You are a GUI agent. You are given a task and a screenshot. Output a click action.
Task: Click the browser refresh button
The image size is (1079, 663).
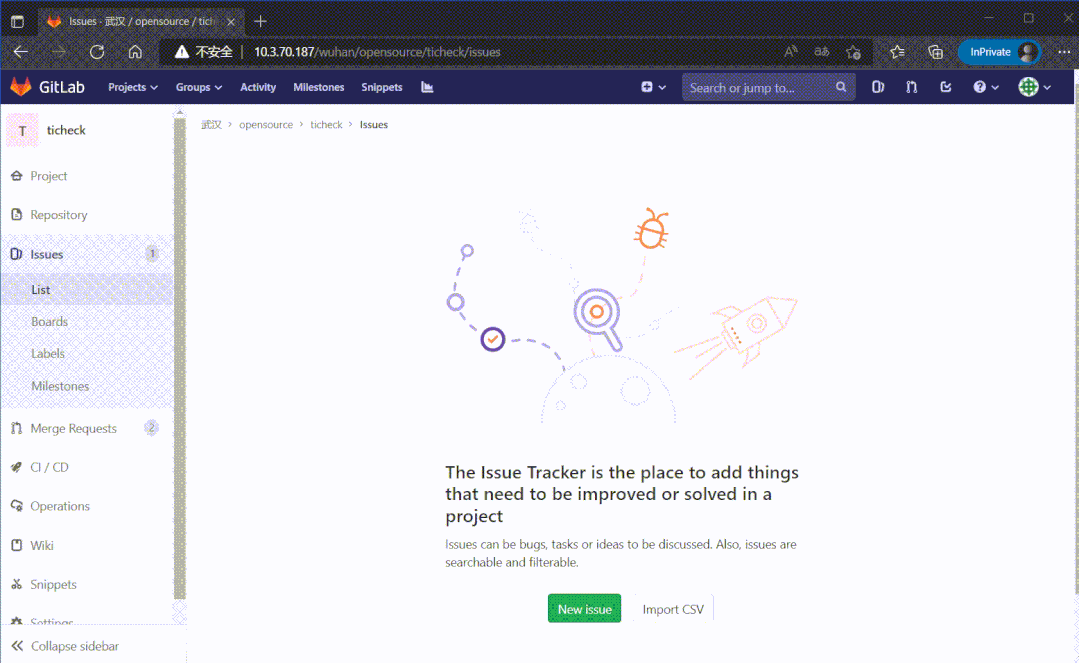click(97, 52)
